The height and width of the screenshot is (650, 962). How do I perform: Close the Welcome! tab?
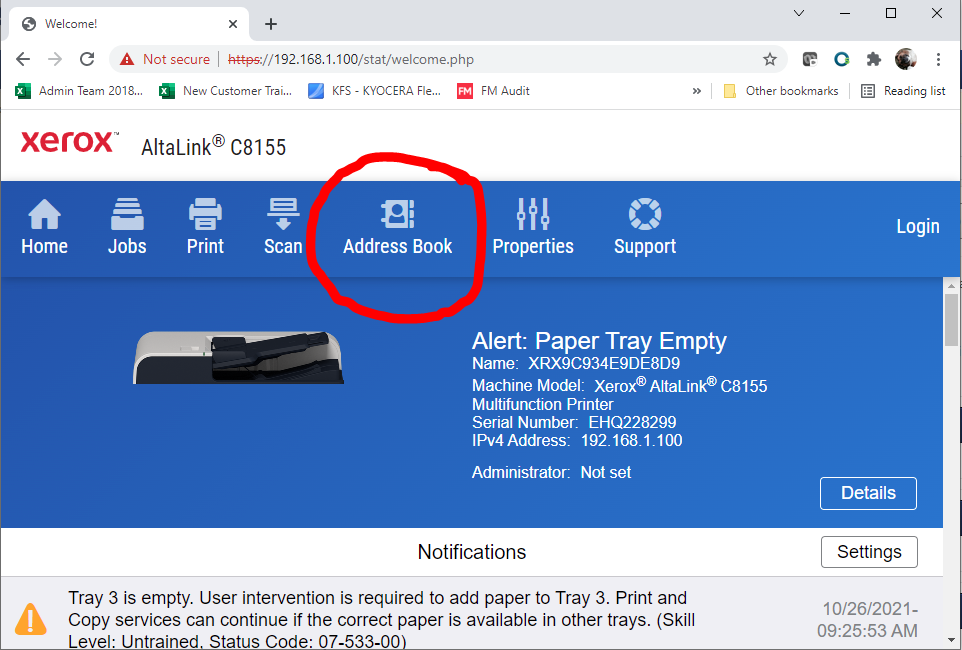tap(233, 24)
